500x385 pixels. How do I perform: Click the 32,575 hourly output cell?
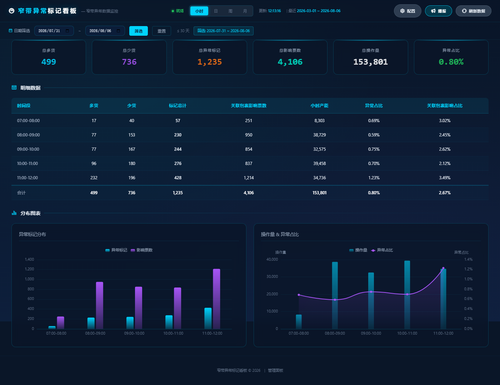[319, 149]
